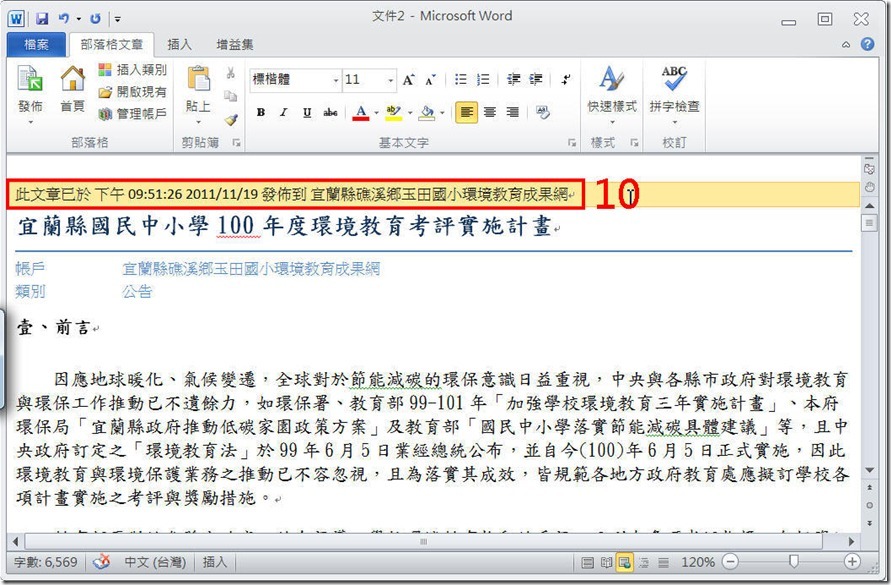891x585 pixels.
Task: Click 開啟現有 (Open Existing) button
Action: pyautogui.click(x=132, y=92)
